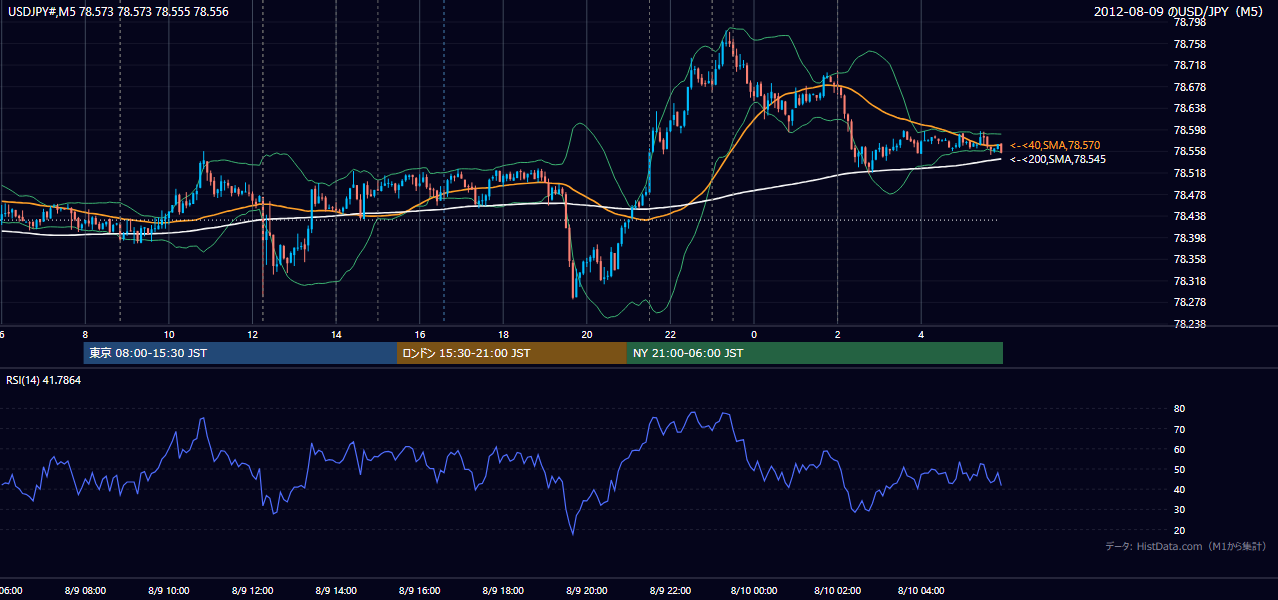Click price axis label 78.318
Viewport: 1278px width, 600px height.
1190,281
